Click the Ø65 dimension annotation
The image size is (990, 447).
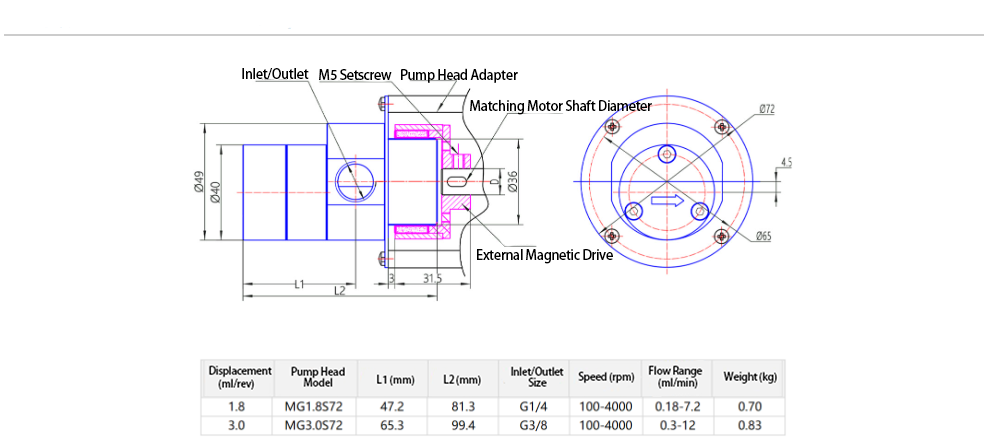click(763, 236)
